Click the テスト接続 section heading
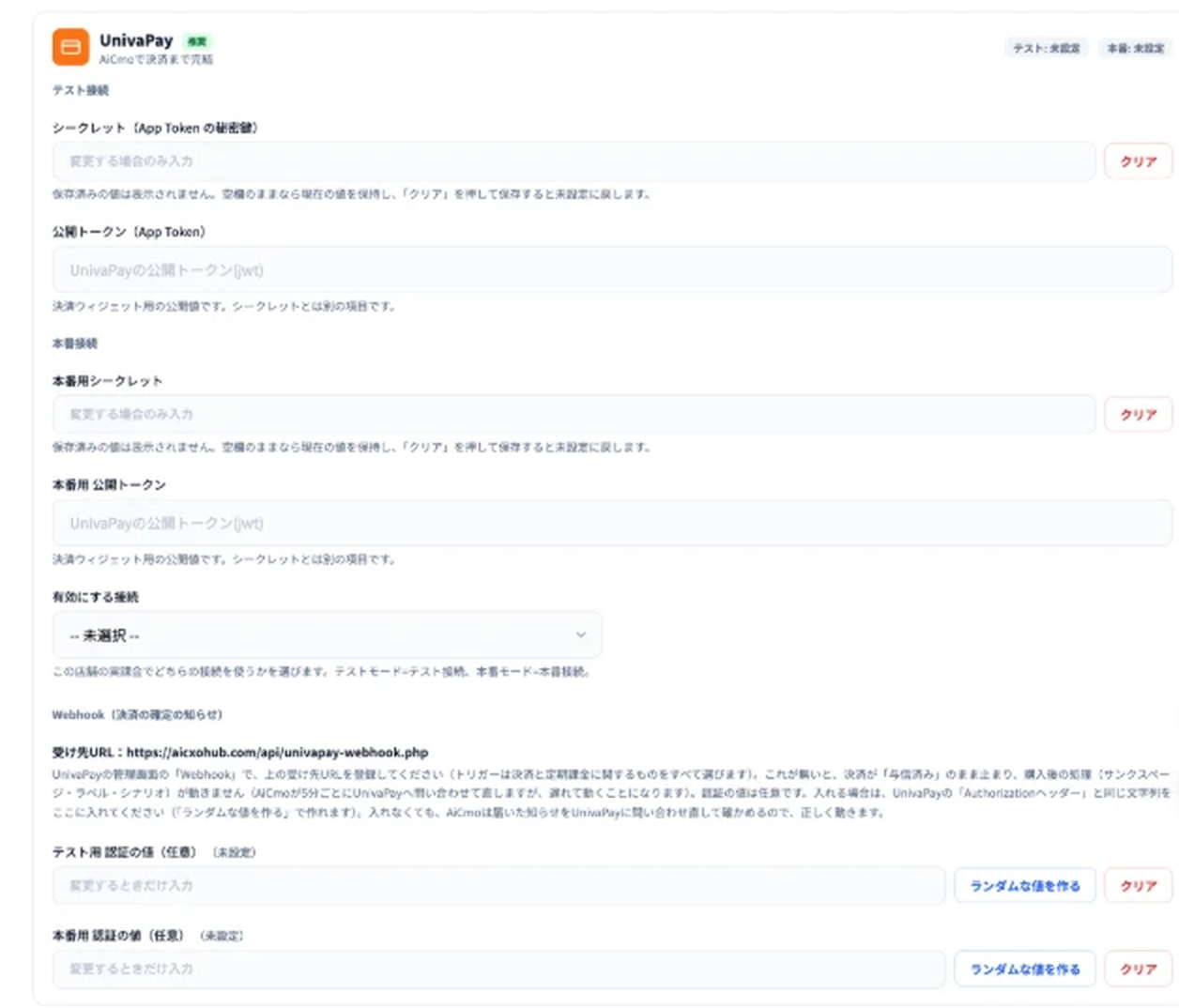This screenshot has width=1179, height=1008. [x=81, y=90]
